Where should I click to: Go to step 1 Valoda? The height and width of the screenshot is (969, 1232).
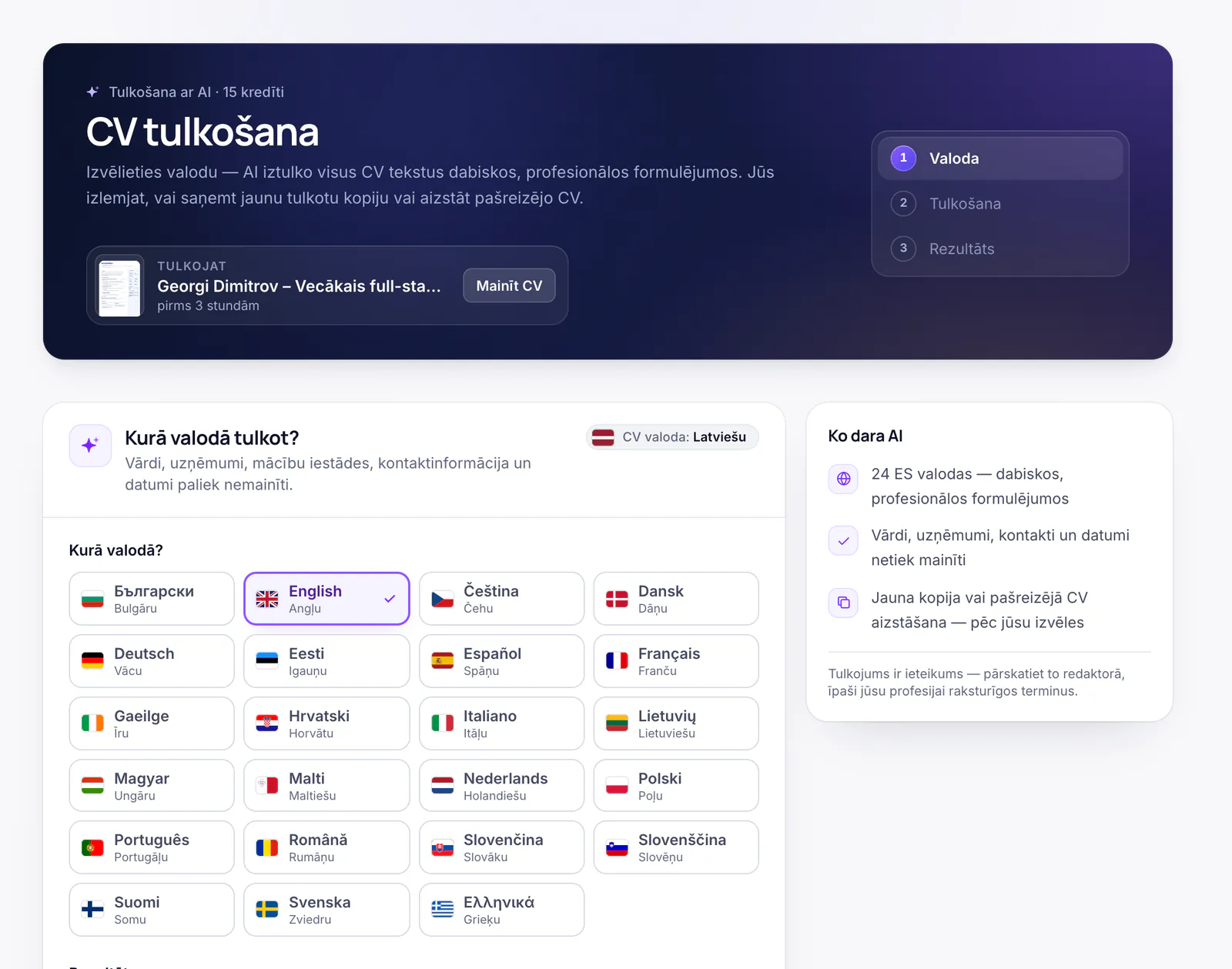point(1000,159)
